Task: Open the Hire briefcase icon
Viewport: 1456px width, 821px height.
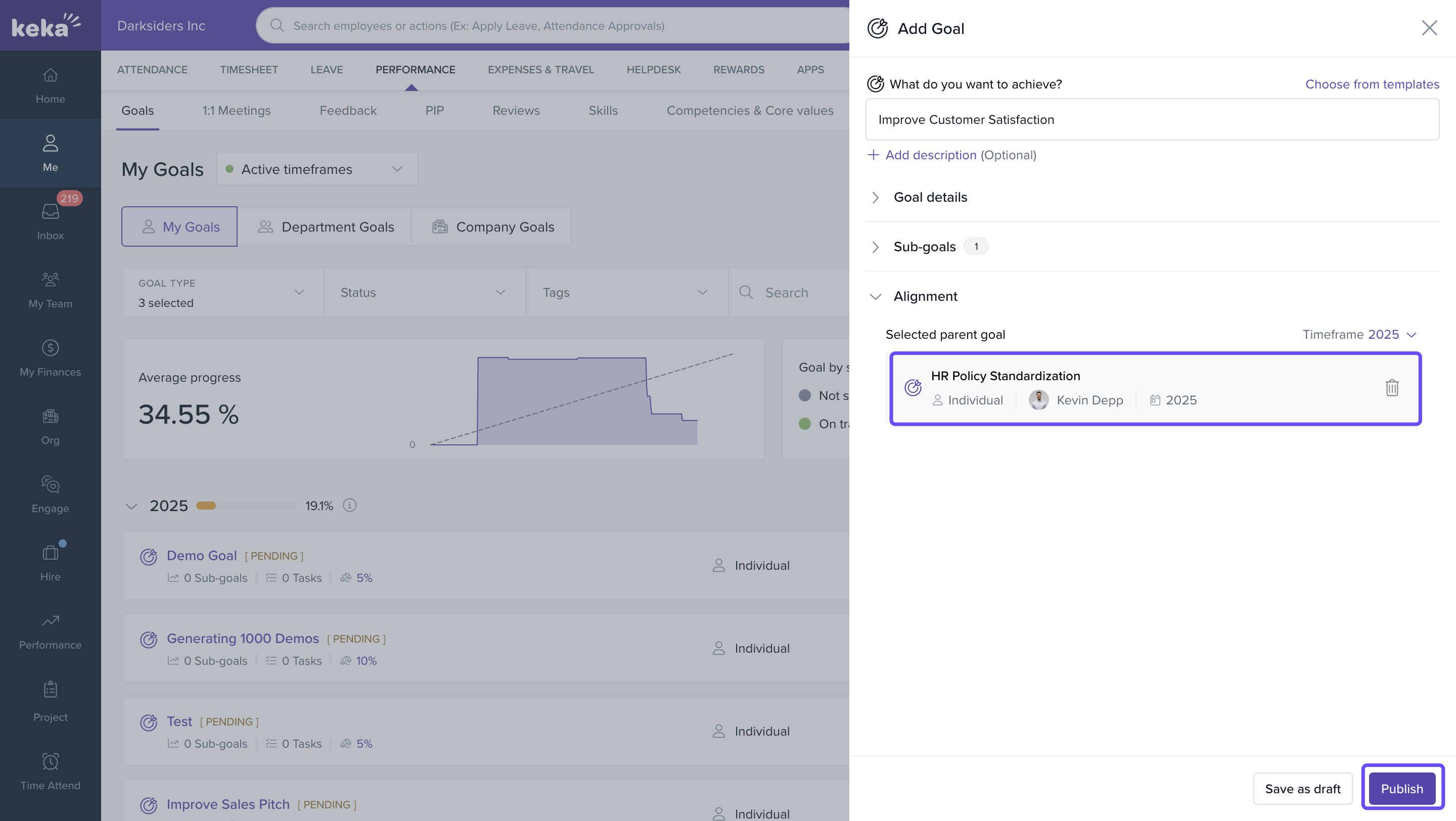Action: pos(51,553)
